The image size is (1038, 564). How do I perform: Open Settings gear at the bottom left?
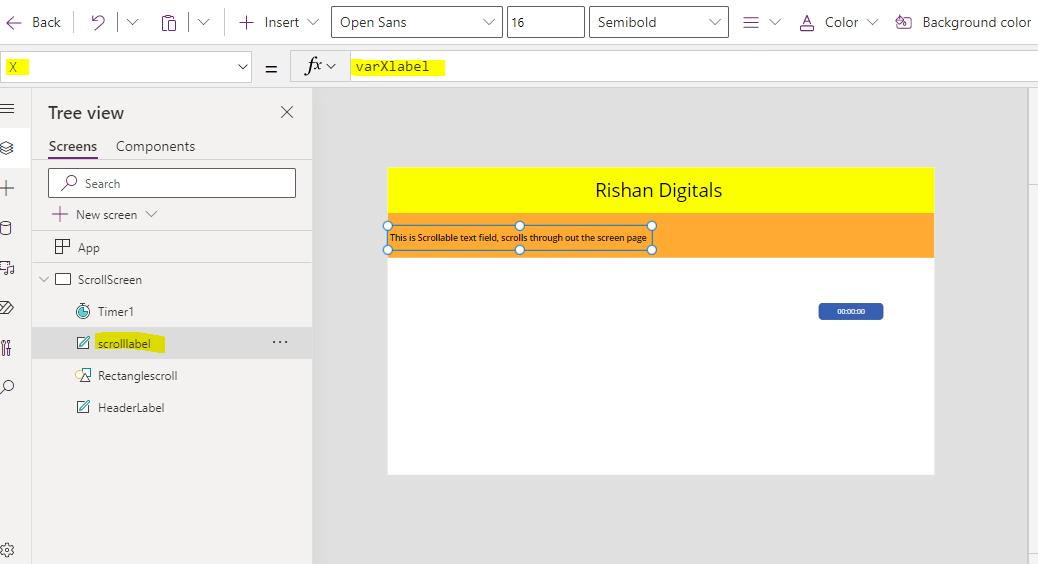(7, 549)
